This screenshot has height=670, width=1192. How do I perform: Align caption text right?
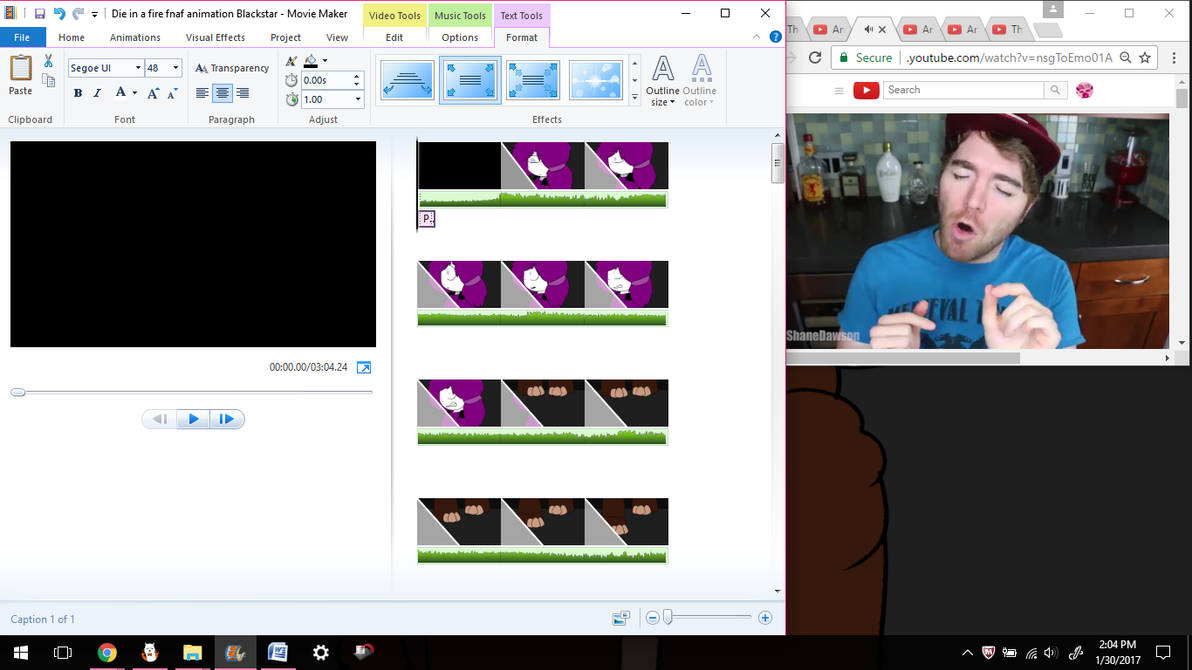[243, 93]
